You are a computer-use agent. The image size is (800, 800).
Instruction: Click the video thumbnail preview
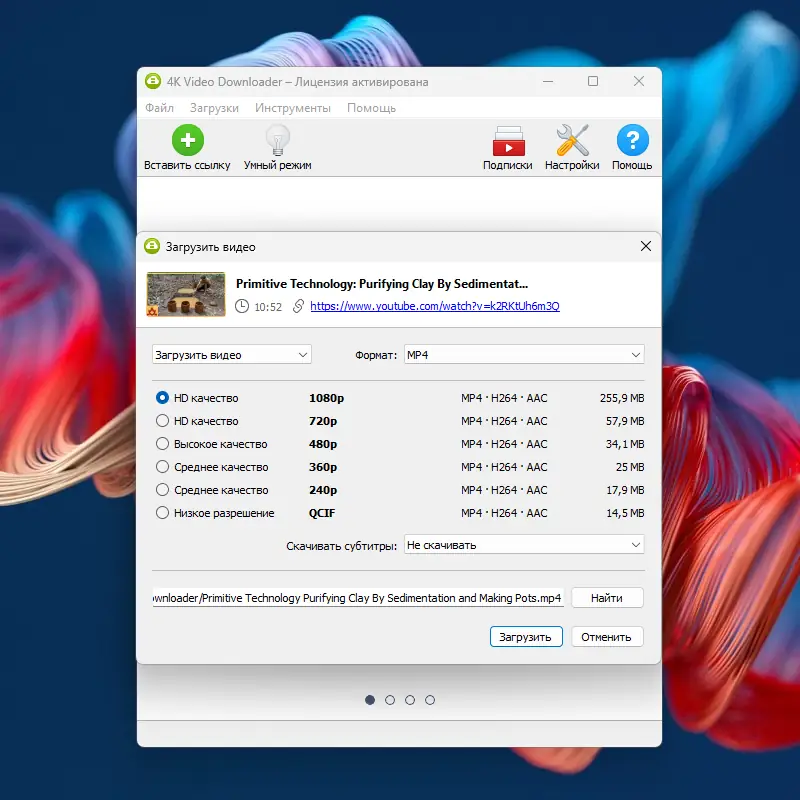tap(186, 294)
